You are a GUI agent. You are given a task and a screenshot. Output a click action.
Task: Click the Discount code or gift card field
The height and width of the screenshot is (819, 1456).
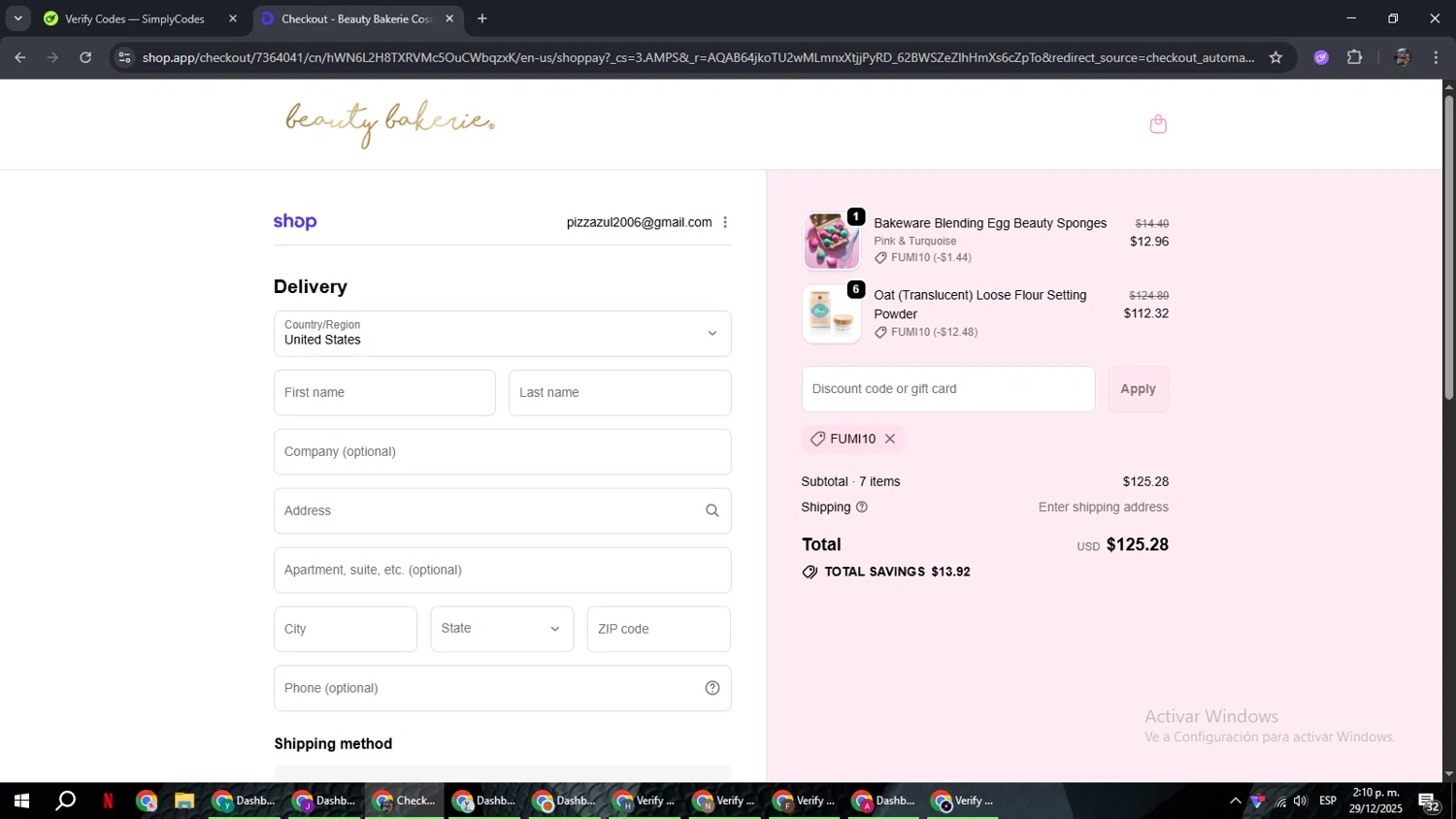coord(948,388)
